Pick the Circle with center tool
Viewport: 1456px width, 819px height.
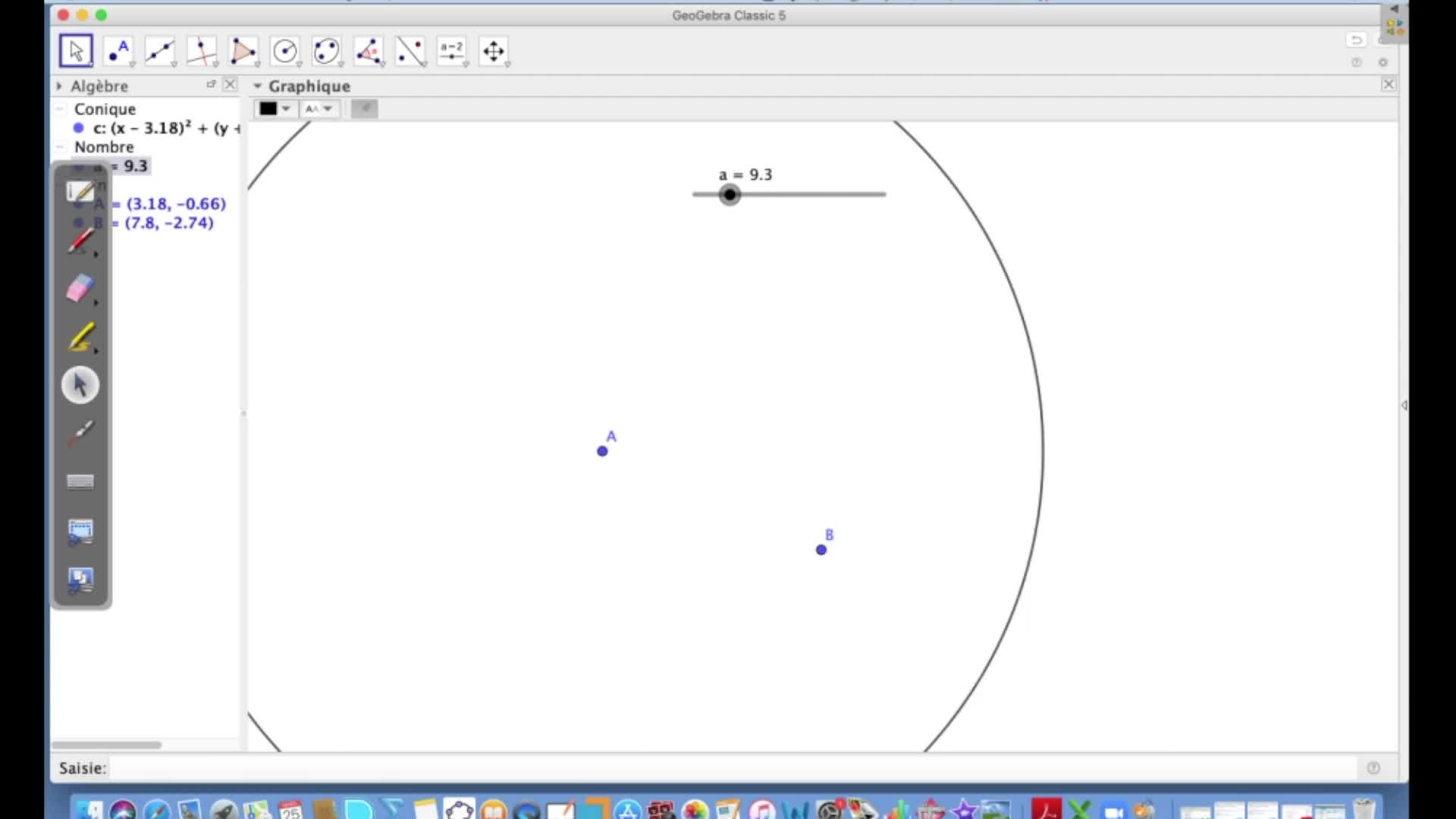(285, 51)
